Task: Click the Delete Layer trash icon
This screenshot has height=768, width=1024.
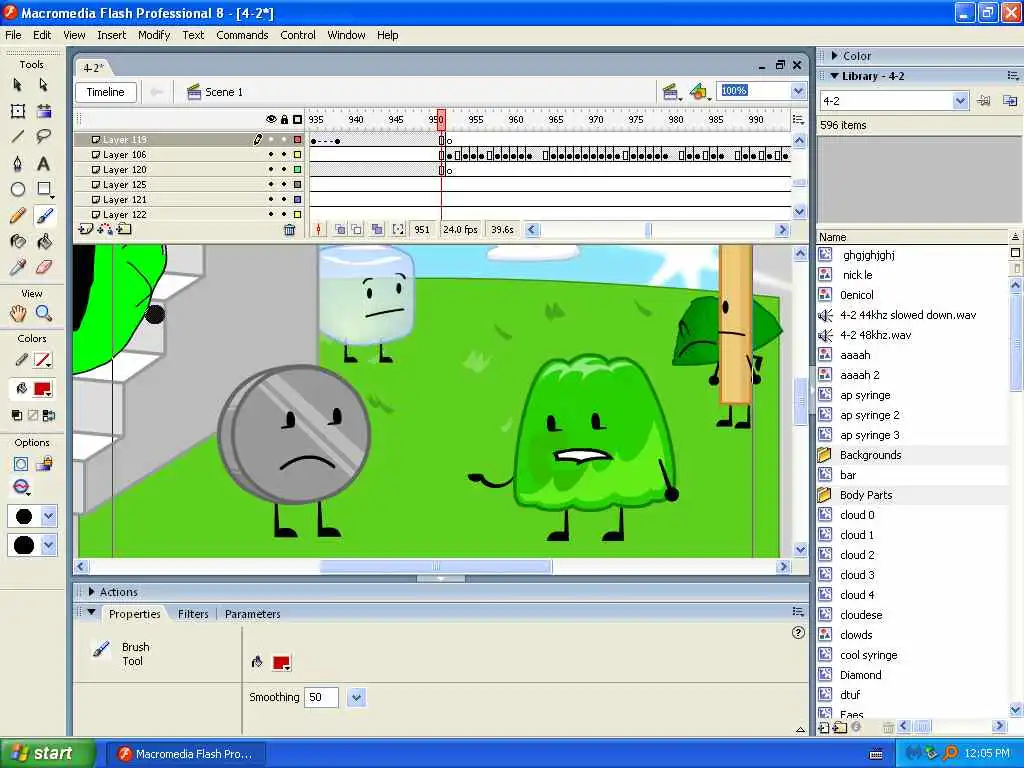Action: tap(289, 230)
